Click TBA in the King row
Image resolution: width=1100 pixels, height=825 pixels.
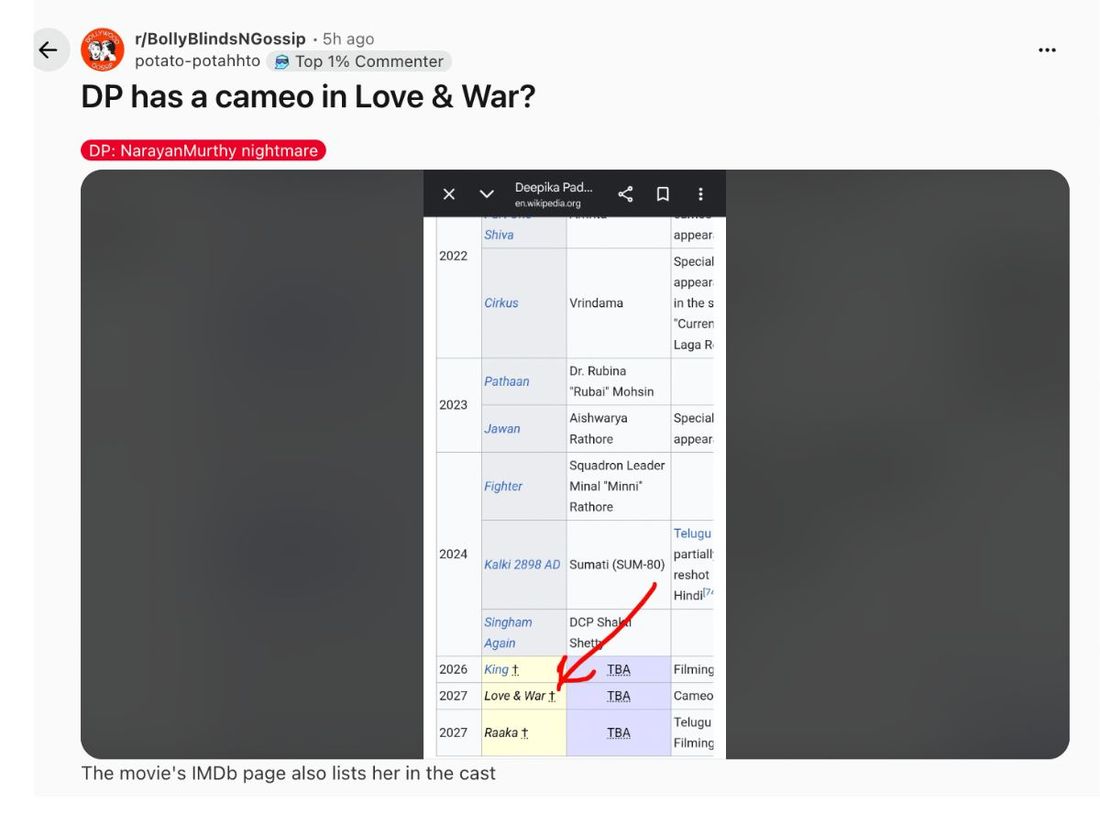click(x=618, y=669)
